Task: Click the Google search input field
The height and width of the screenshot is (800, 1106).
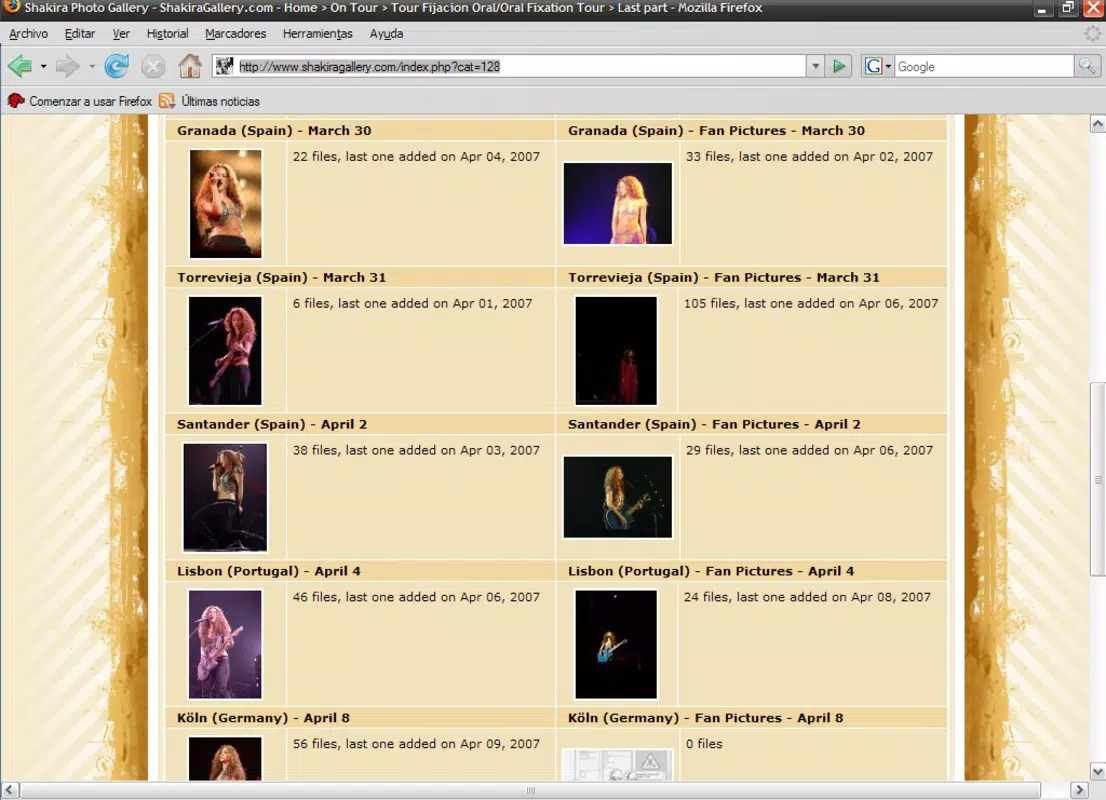Action: (x=984, y=66)
